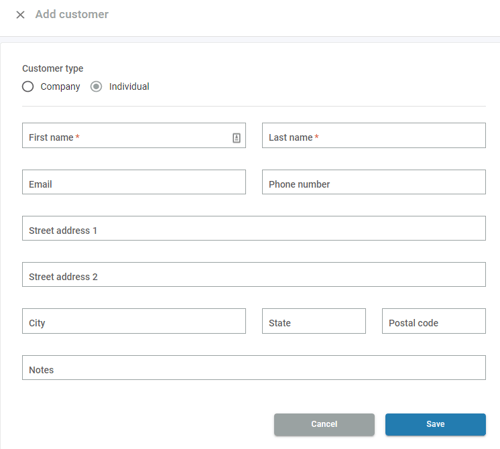Click the red asterisk beside First name
Screen dimensions: 500x449
[x=77, y=136]
